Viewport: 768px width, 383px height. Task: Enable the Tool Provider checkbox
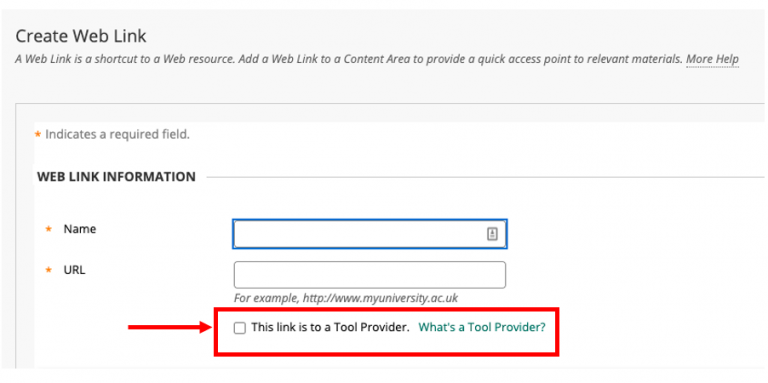point(240,328)
